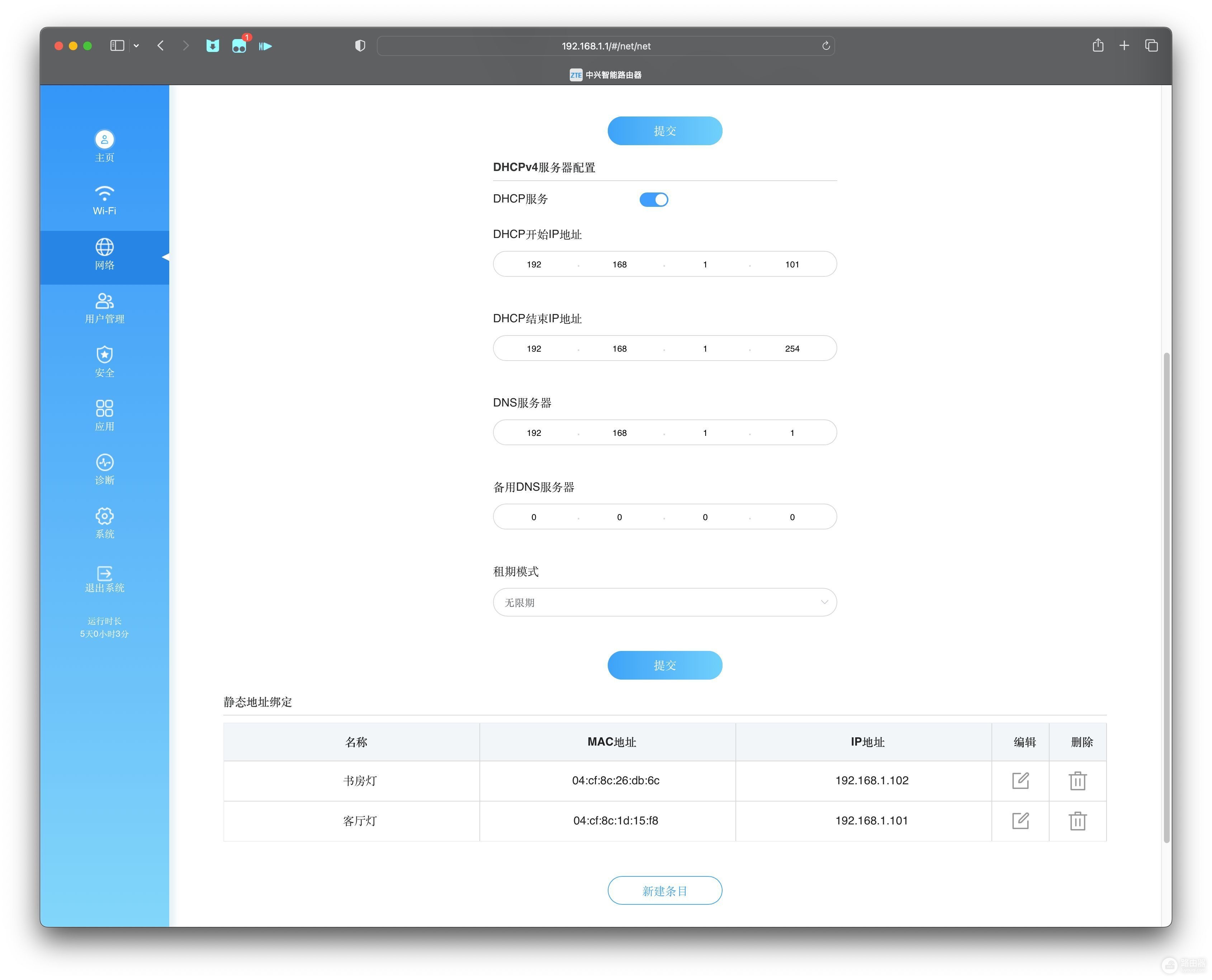Click the 运行时长 uptime text
The image size is (1212, 980).
click(104, 621)
